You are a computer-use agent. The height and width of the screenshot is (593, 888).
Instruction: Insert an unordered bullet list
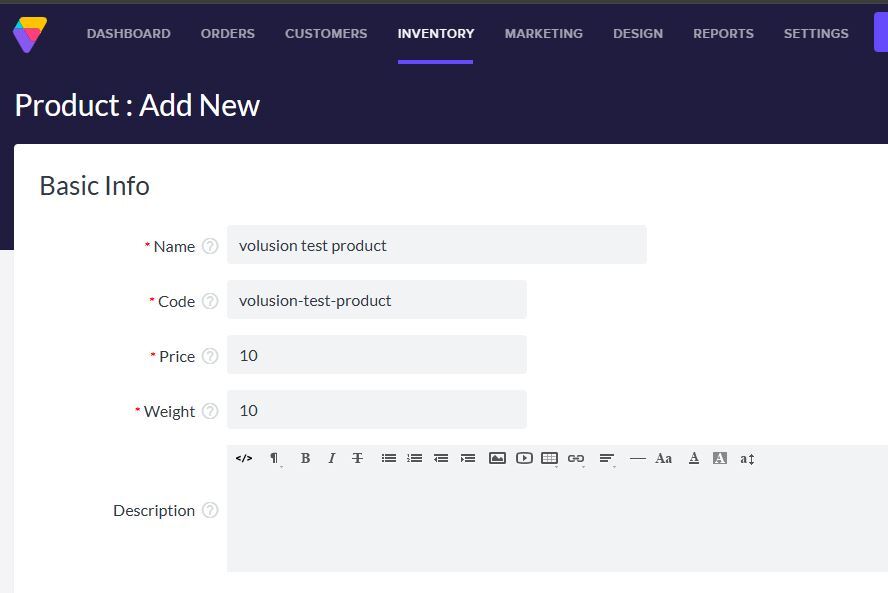pos(389,458)
